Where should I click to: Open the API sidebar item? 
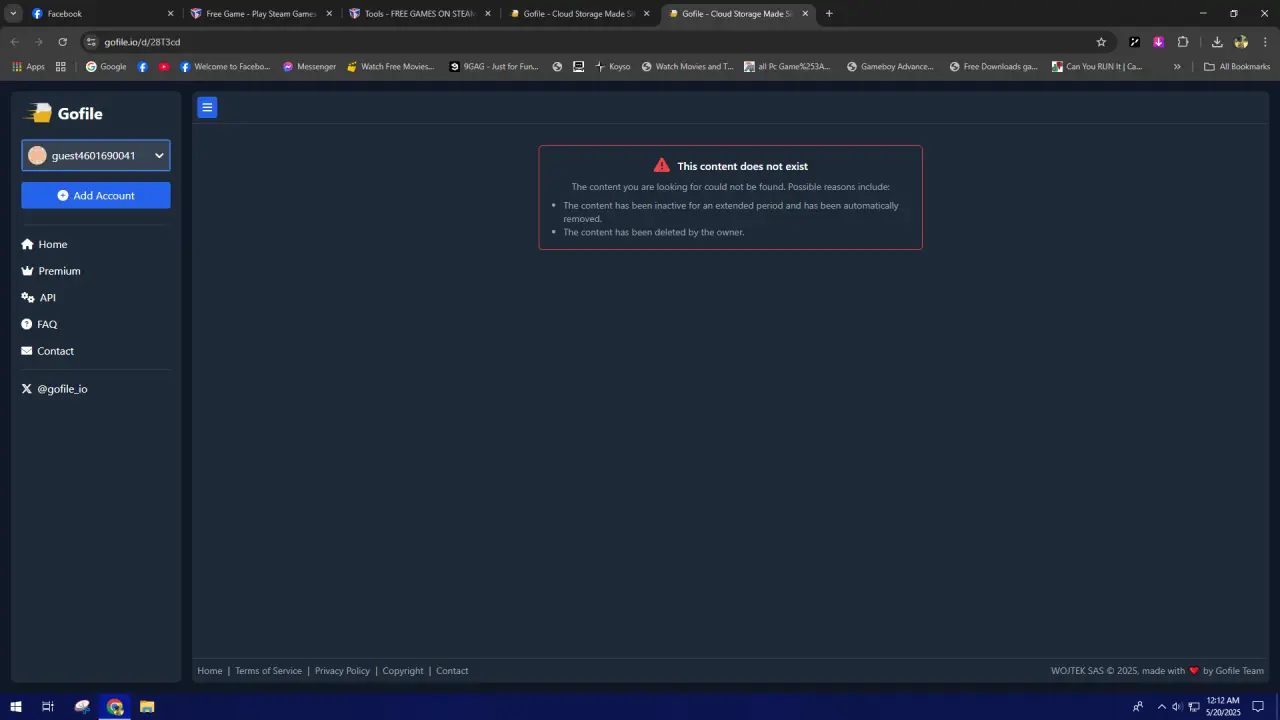[x=39, y=298]
